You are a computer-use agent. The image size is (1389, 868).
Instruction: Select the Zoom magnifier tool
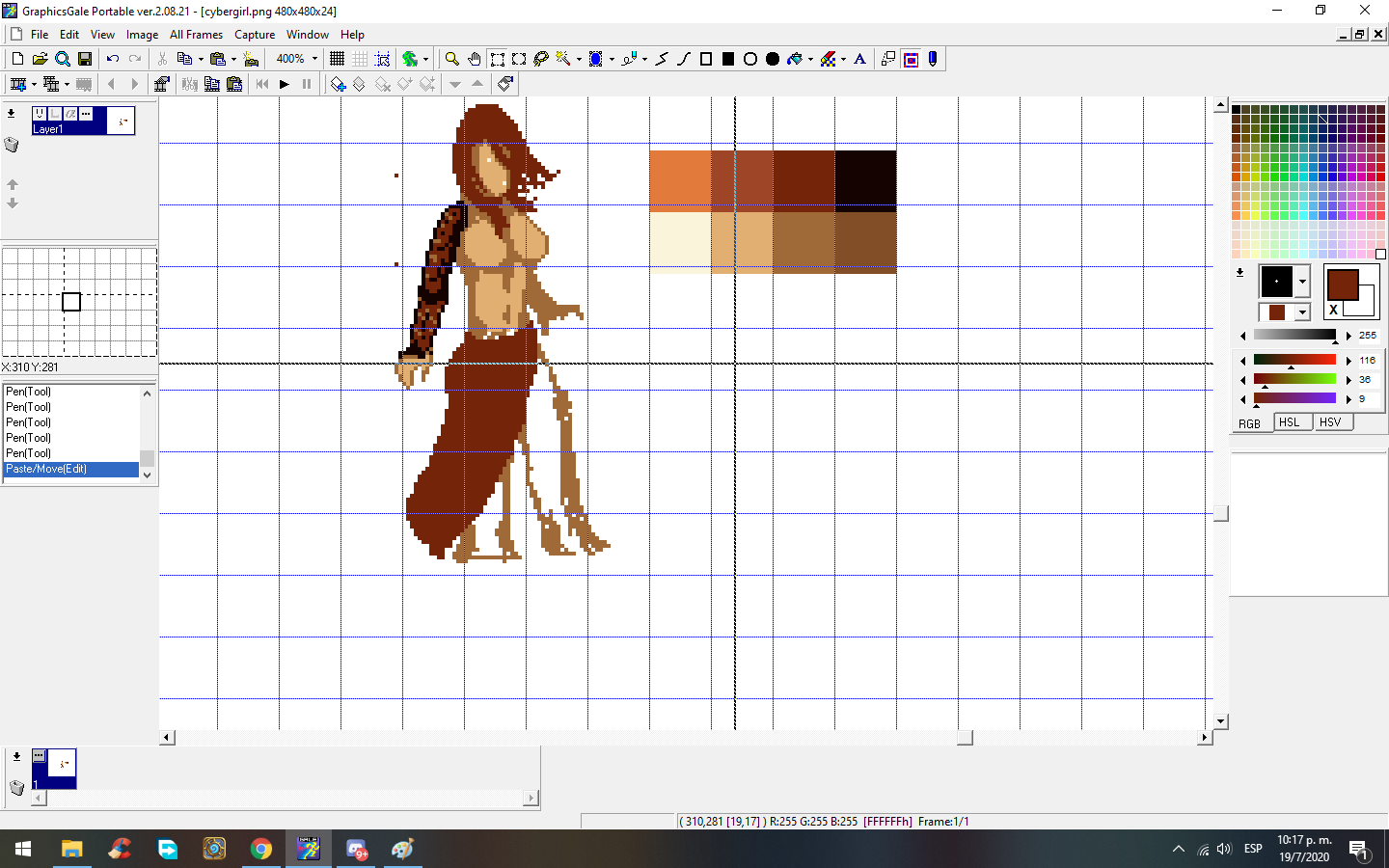[x=451, y=59]
